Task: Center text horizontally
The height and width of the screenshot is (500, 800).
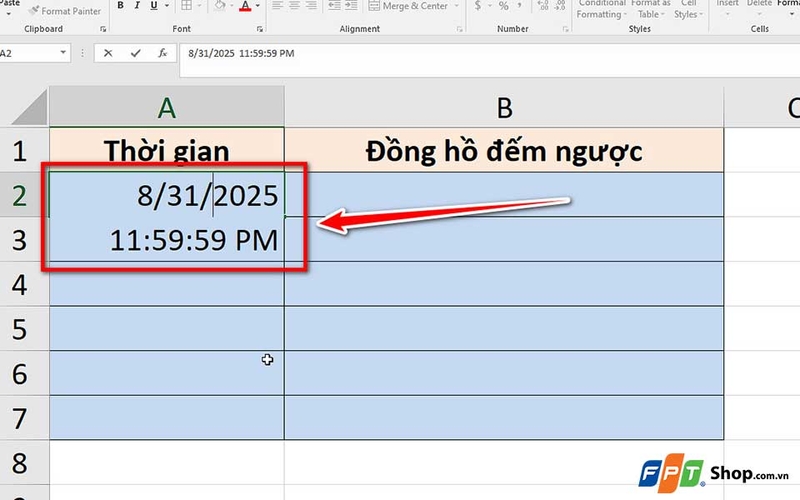Action: (x=294, y=6)
